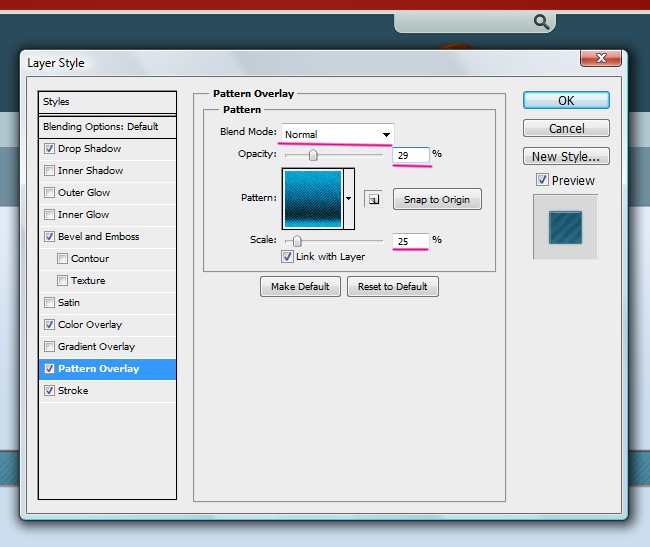
Task: Click the Opacity slider handle
Action: (313, 155)
